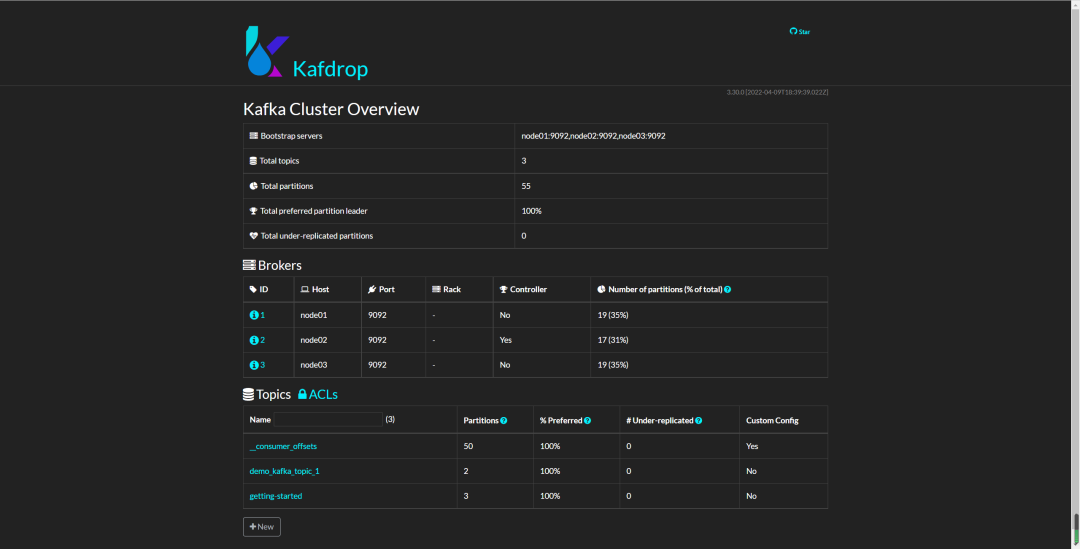This screenshot has height=549, width=1080.
Task: Click partitions count 3 for getting-started
Action: coord(466,496)
